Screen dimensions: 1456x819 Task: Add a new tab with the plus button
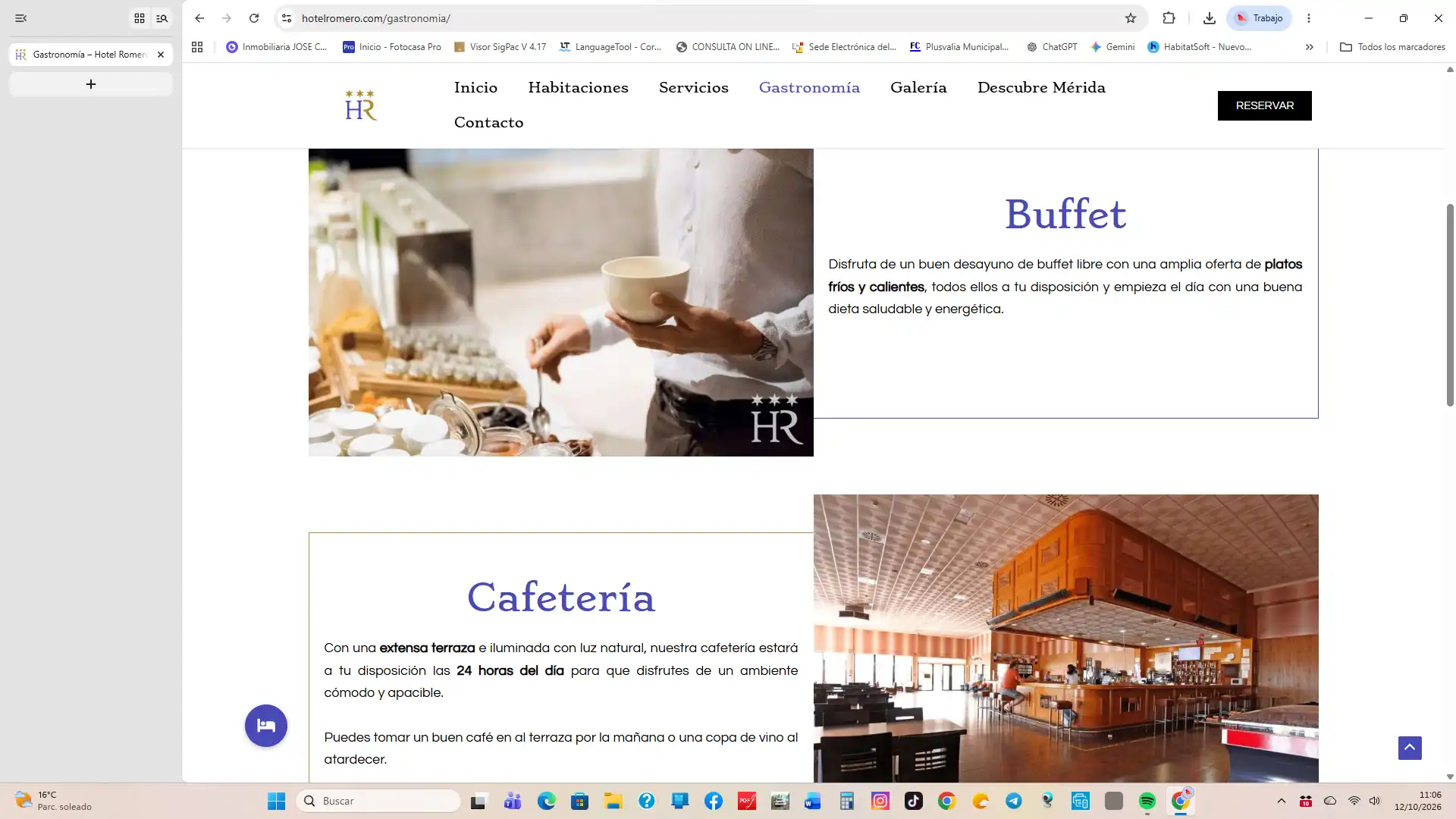coord(91,84)
